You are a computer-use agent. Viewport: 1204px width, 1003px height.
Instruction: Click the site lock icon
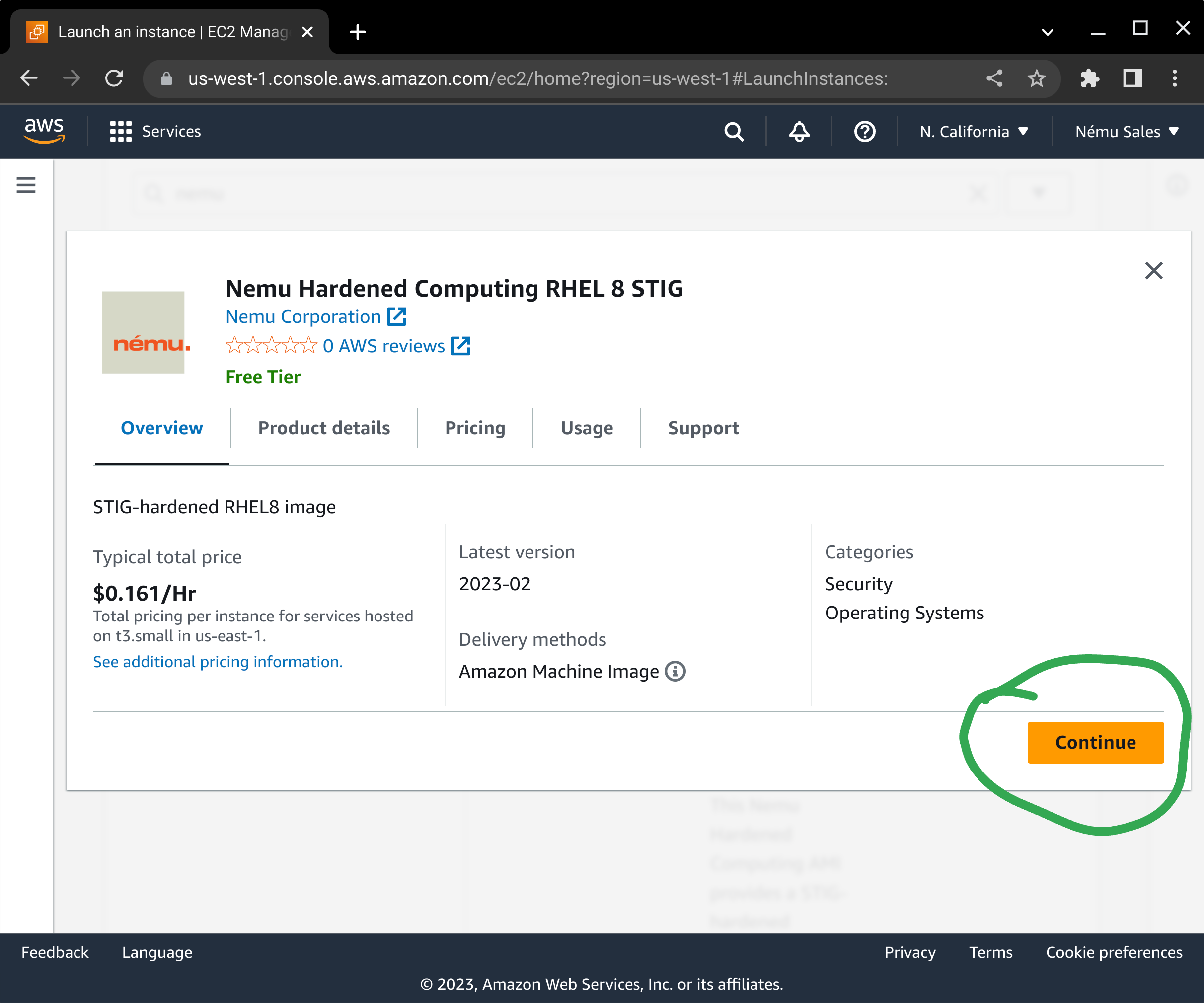tap(166, 78)
